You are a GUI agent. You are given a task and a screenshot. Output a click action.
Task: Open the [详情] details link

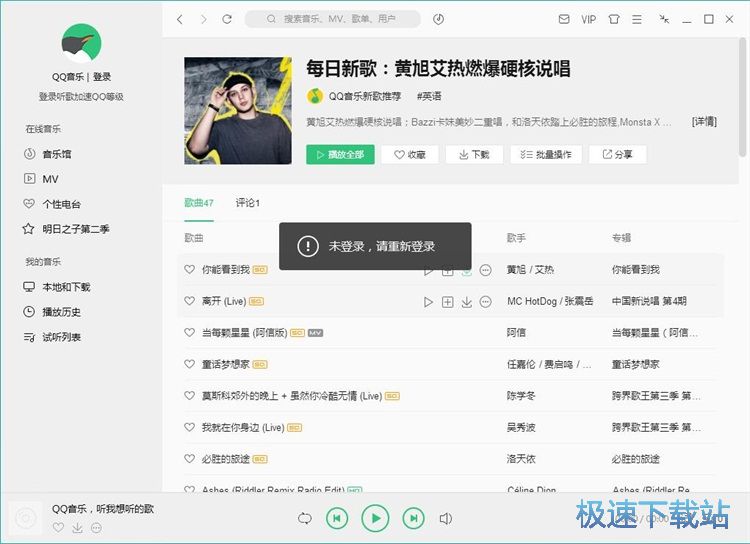[x=704, y=122]
